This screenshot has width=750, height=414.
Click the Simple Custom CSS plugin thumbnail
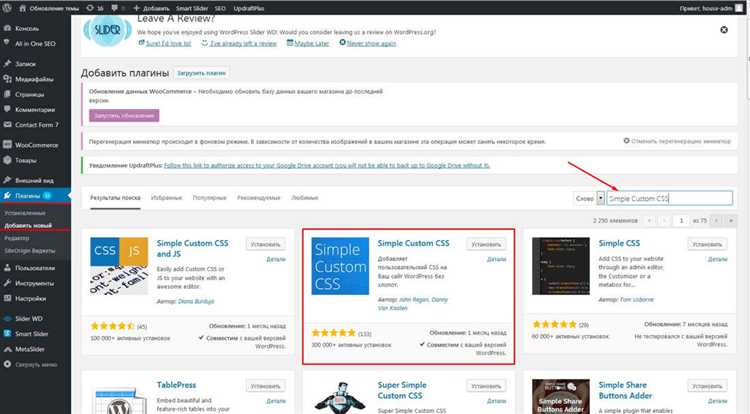[339, 278]
